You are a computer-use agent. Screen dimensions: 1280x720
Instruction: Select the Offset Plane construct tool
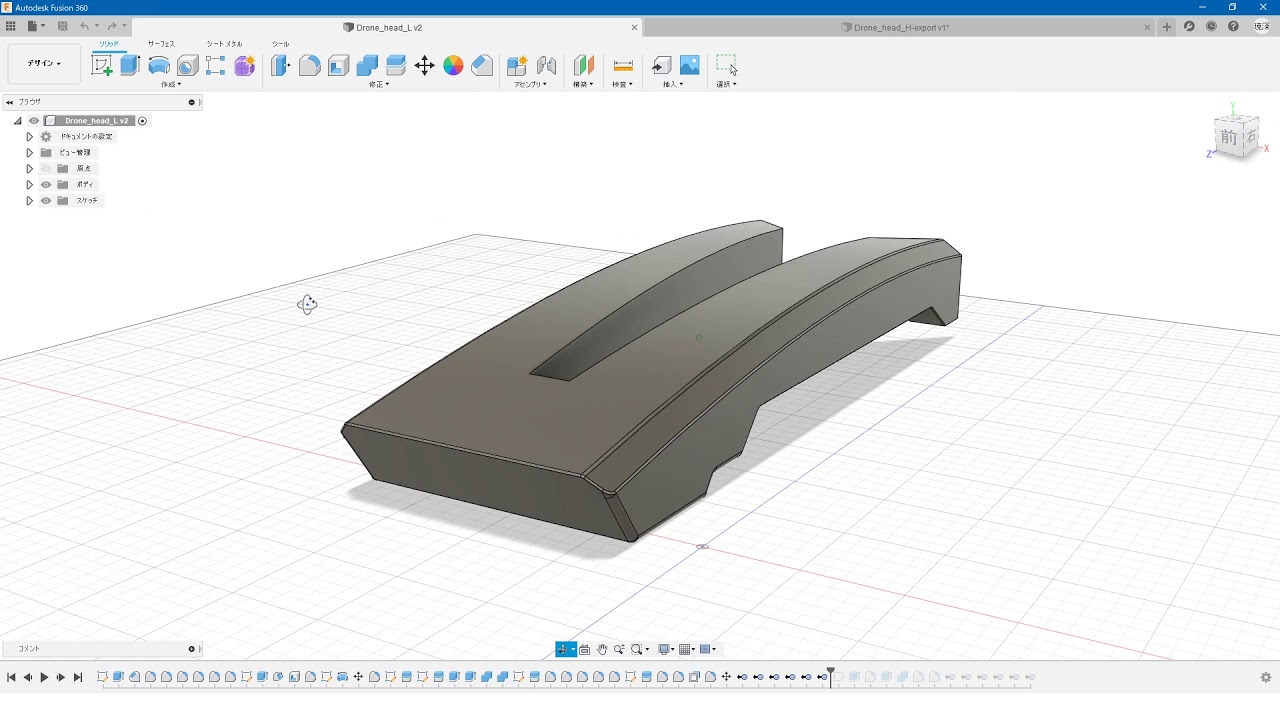coord(583,66)
